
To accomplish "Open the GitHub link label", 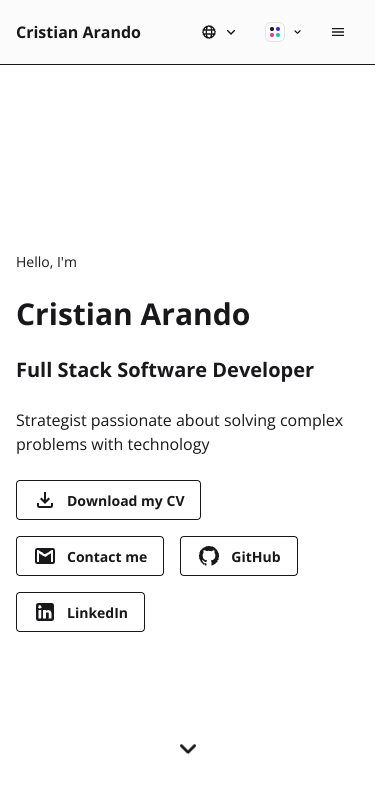I will (x=256, y=557).
